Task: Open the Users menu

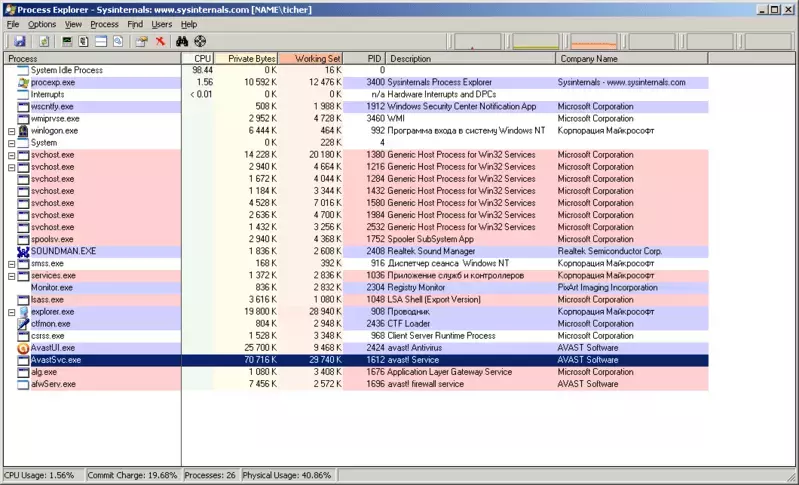Action: click(162, 24)
